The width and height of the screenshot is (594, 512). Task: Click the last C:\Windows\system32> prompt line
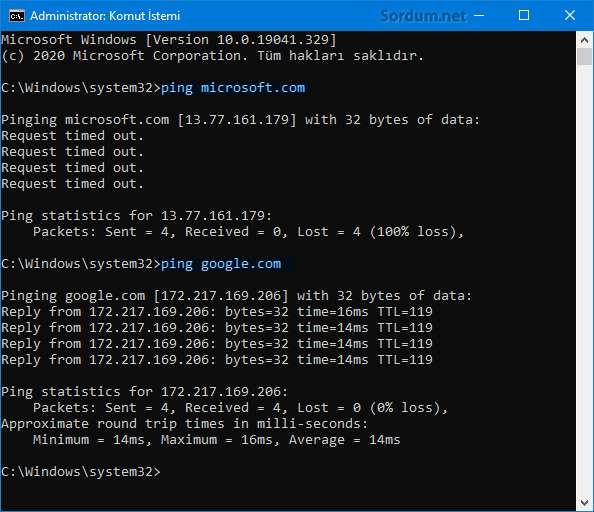tap(81, 472)
